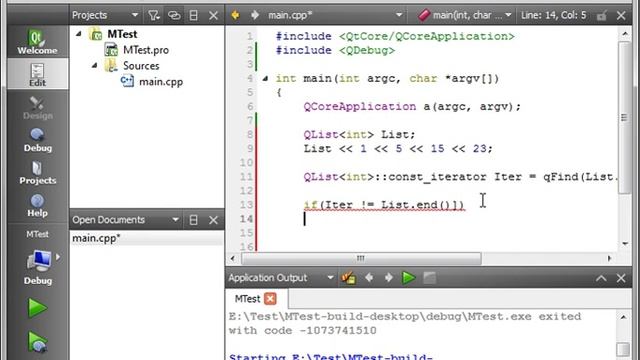Clear the Application Output with broom icon
This screenshot has width=640, height=360.
(349, 278)
